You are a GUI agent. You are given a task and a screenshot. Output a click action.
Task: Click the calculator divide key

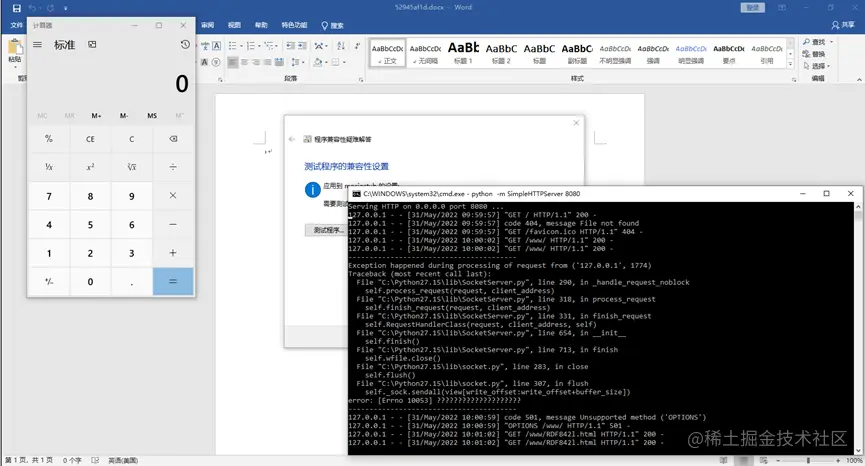pos(173,167)
